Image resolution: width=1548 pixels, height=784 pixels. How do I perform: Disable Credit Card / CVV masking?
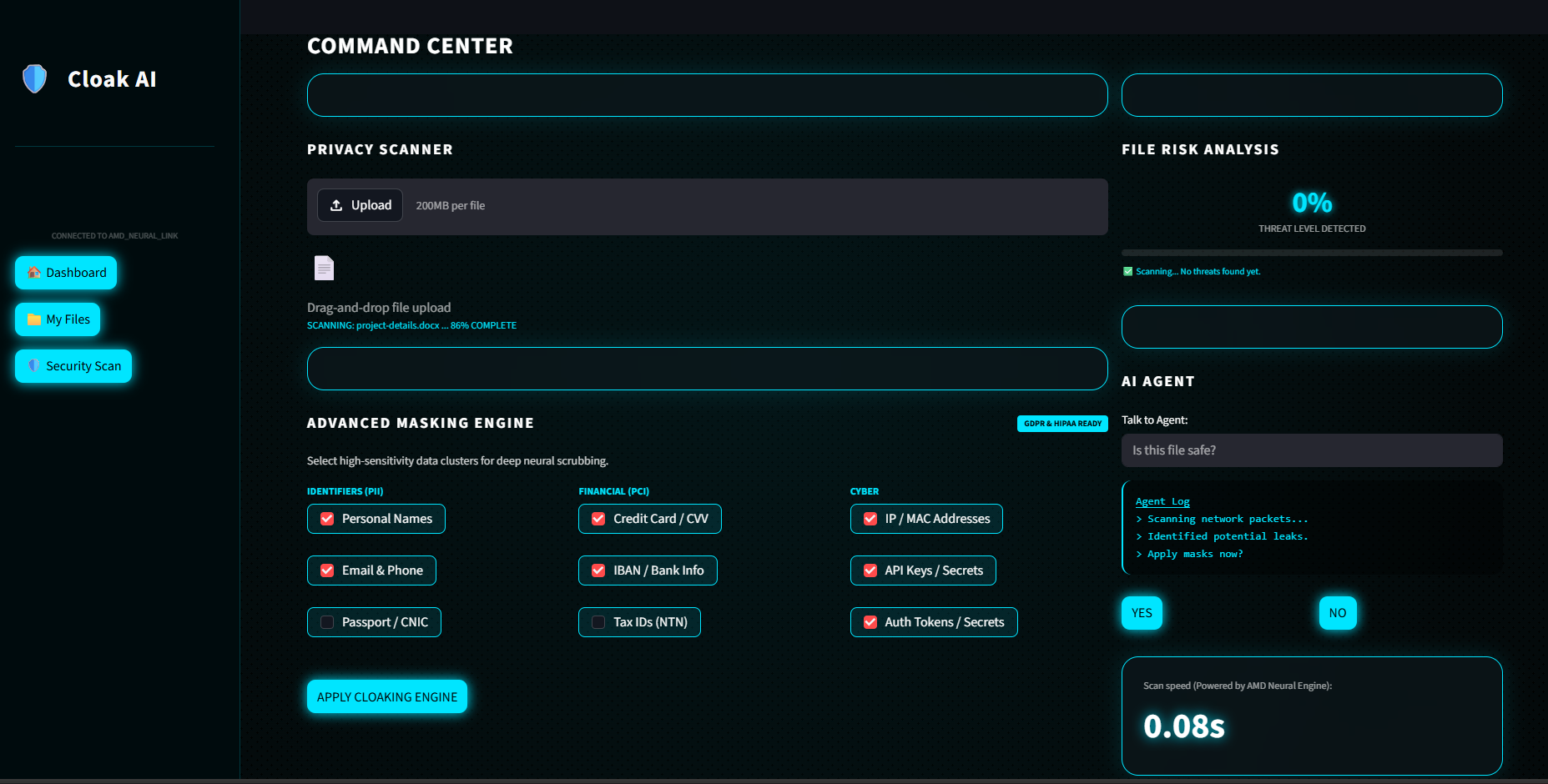598,519
